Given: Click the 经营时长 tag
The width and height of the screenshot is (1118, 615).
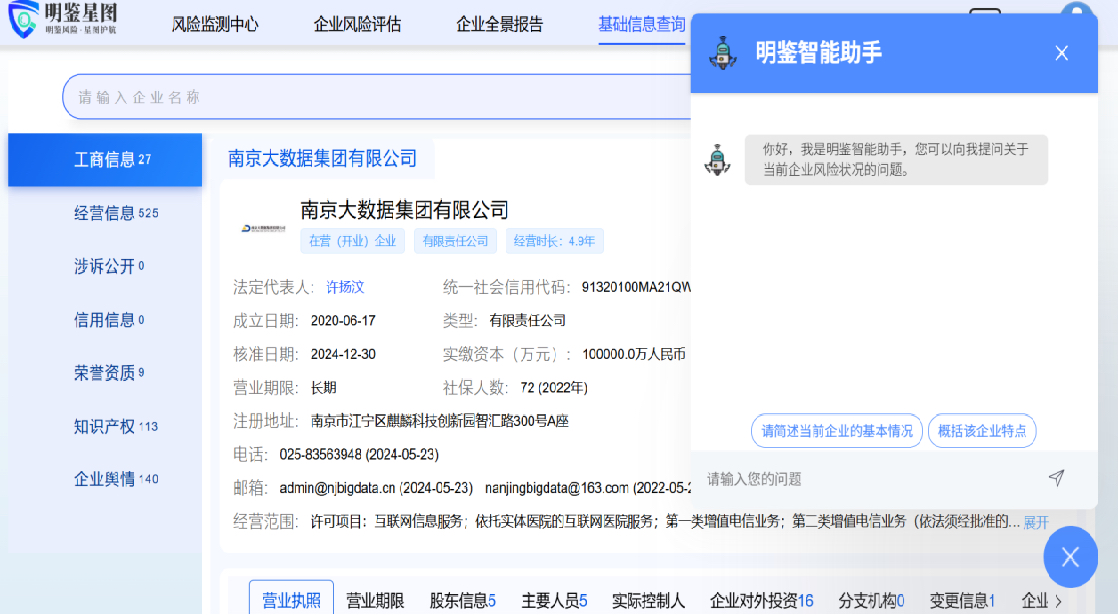Looking at the screenshot, I should (554, 241).
